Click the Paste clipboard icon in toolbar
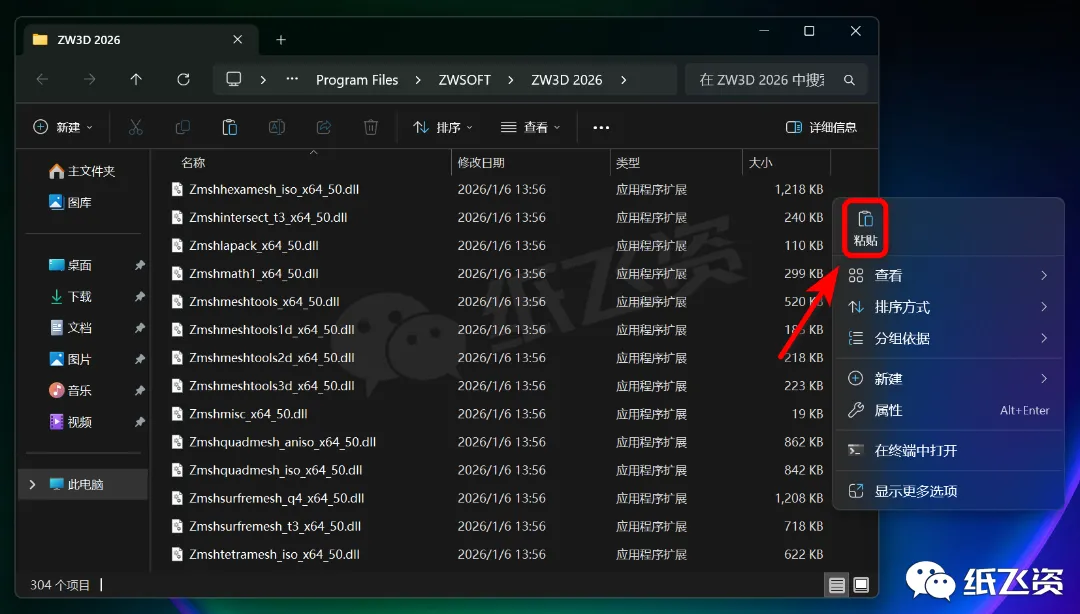This screenshot has height=614, width=1080. 229,127
